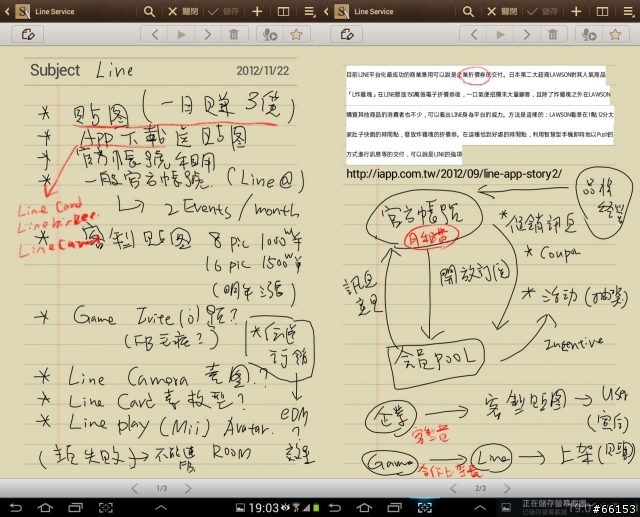Tap the 1/3 page indicator
Image resolution: width=640 pixels, height=517 pixels.
[162, 488]
